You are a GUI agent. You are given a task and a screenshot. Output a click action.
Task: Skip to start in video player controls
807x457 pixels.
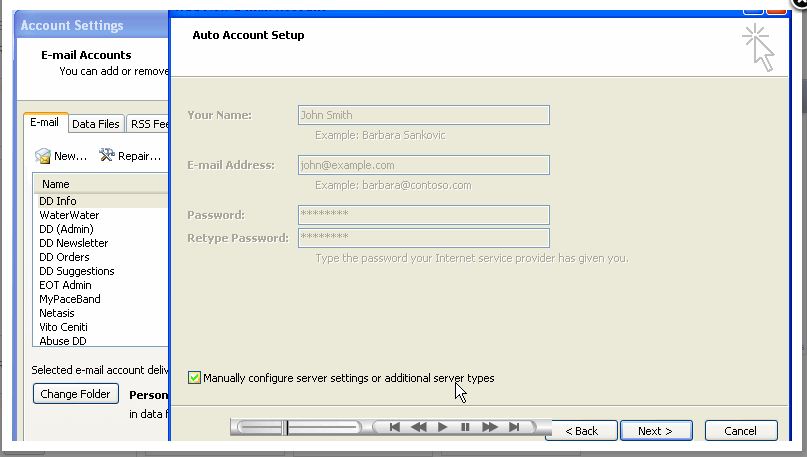(x=395, y=427)
